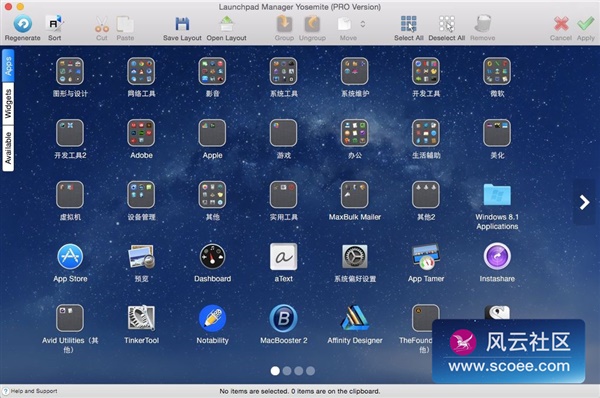
Task: Select the MacBooster 2 icon
Action: pos(284,318)
